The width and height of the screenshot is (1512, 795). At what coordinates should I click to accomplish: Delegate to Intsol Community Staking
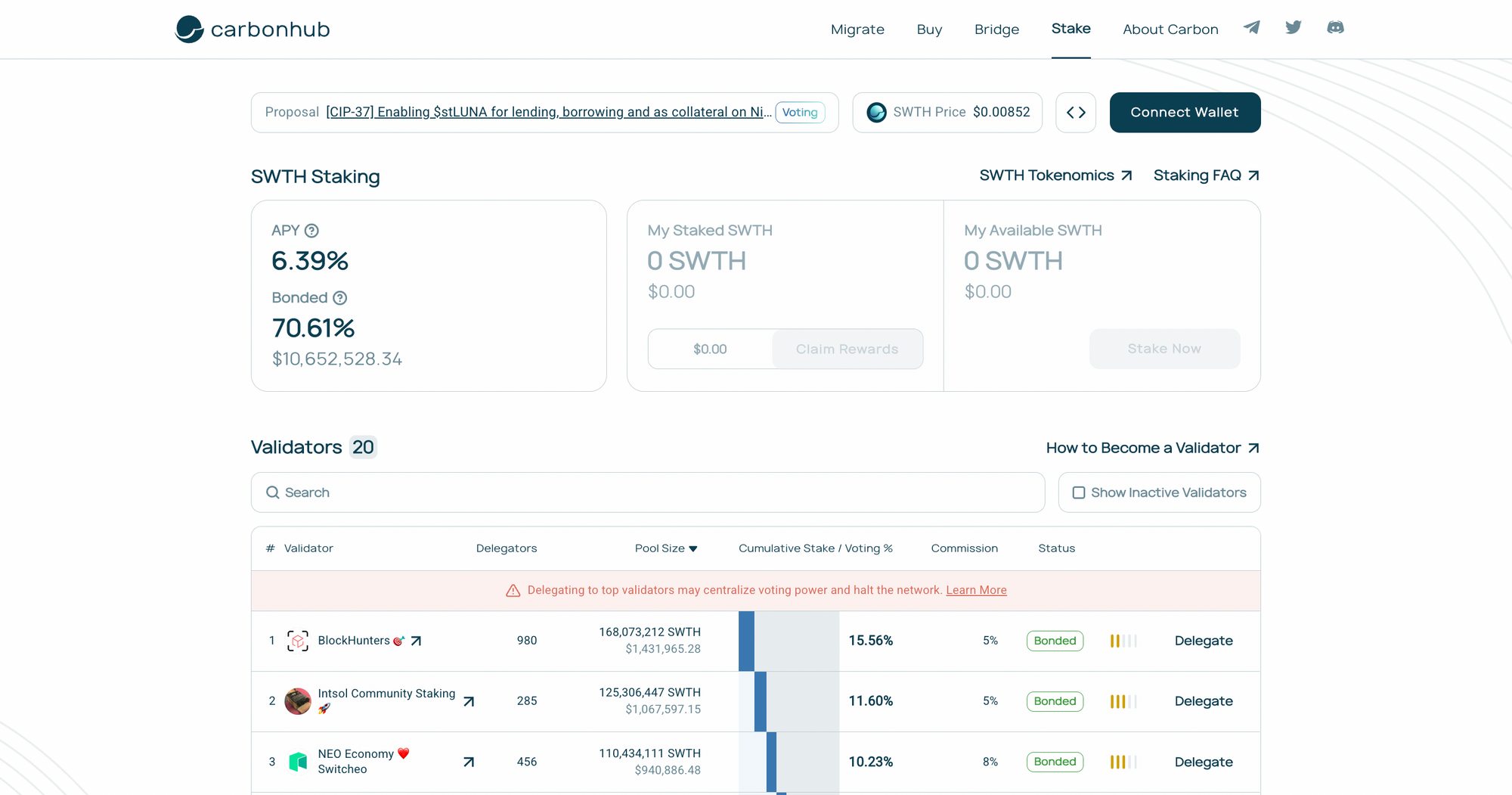point(1204,701)
